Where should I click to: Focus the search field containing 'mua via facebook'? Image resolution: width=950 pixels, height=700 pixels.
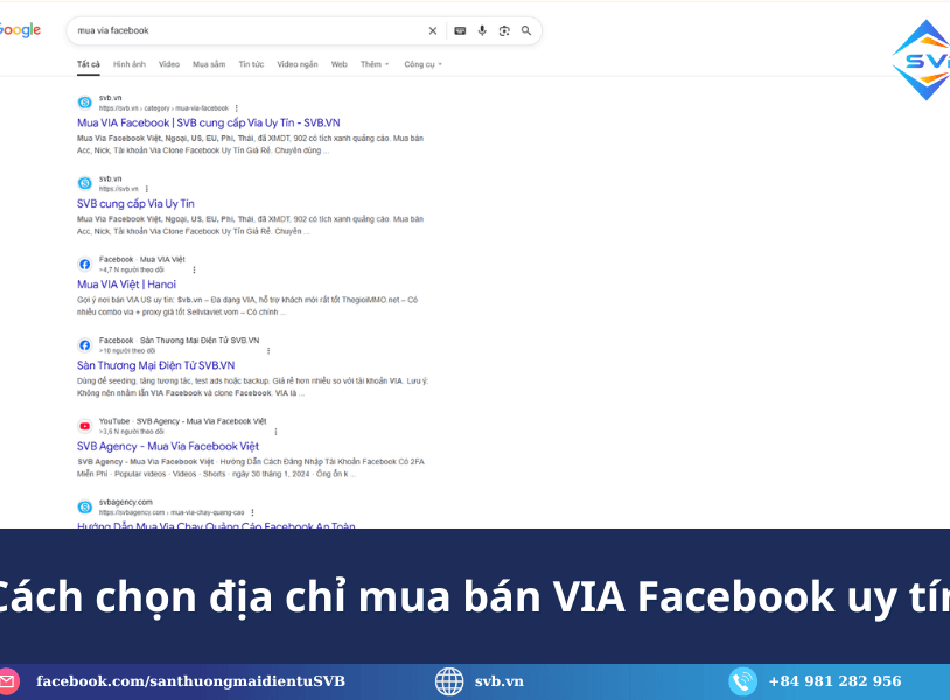click(240, 31)
